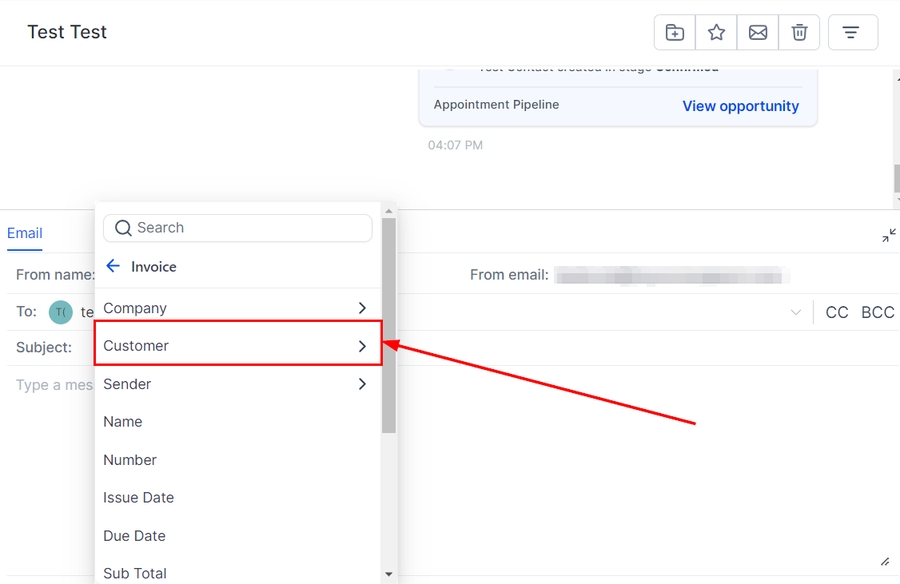Viewport: 900px width, 584px height.
Task: Star this conversation
Action: pos(716,33)
